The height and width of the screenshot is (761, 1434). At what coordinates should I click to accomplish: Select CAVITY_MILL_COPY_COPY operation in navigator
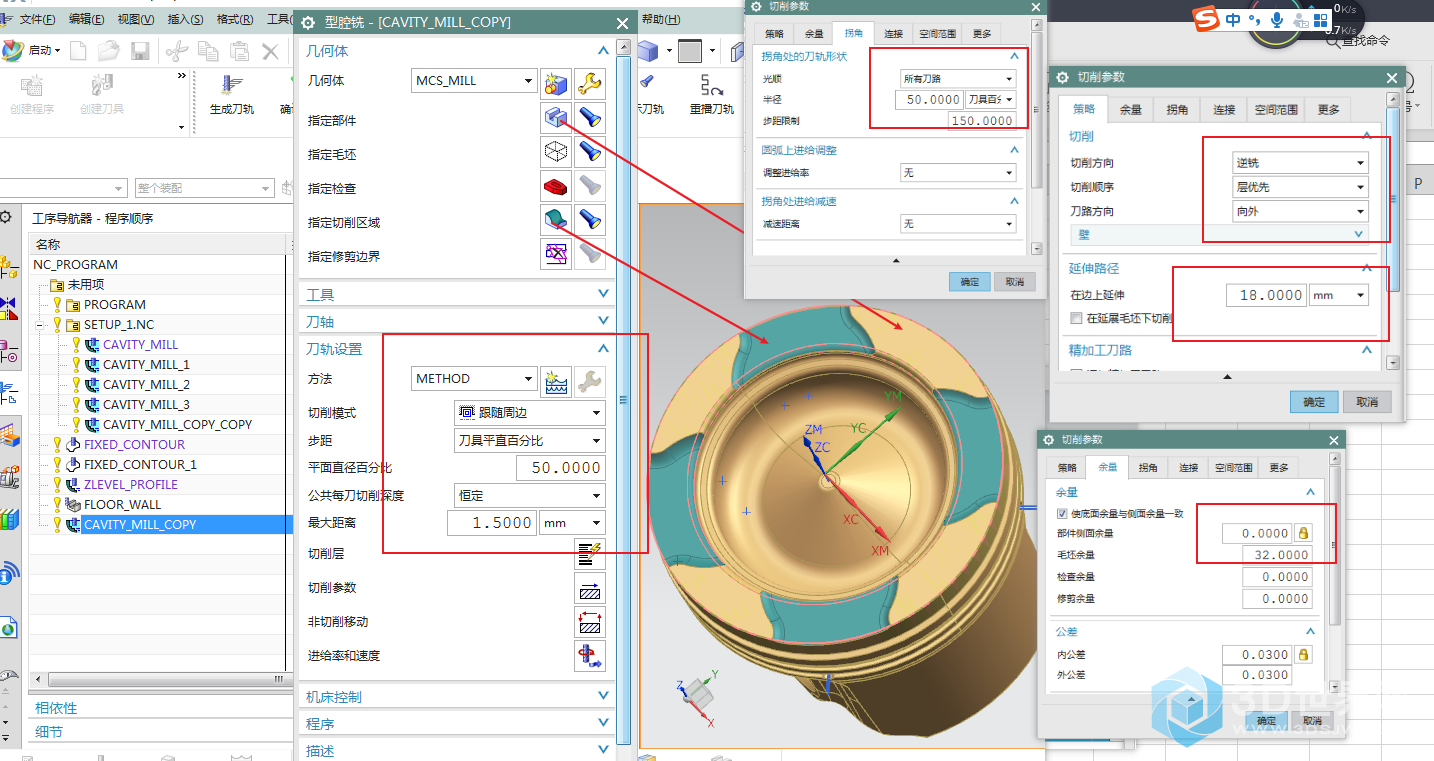point(178,424)
